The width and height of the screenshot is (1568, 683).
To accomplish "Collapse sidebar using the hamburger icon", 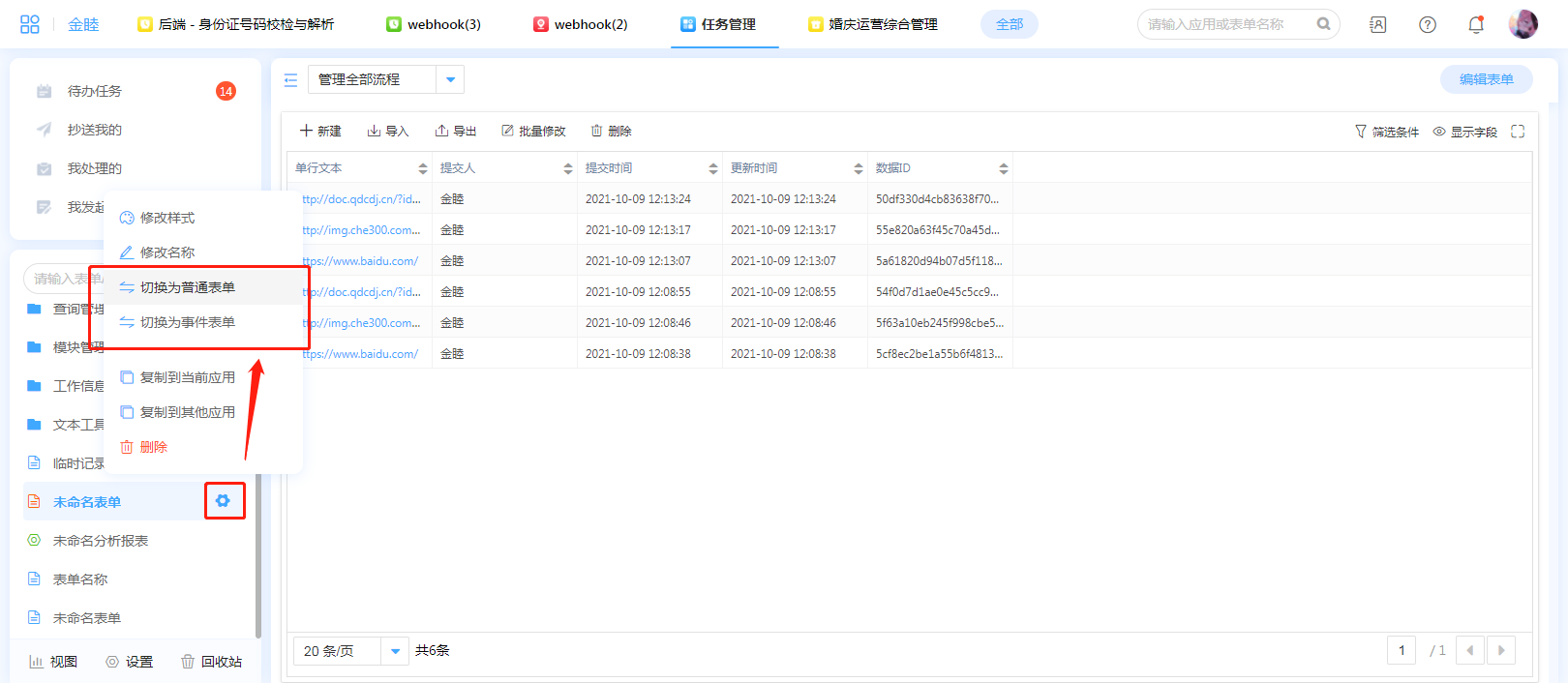I will point(290,80).
